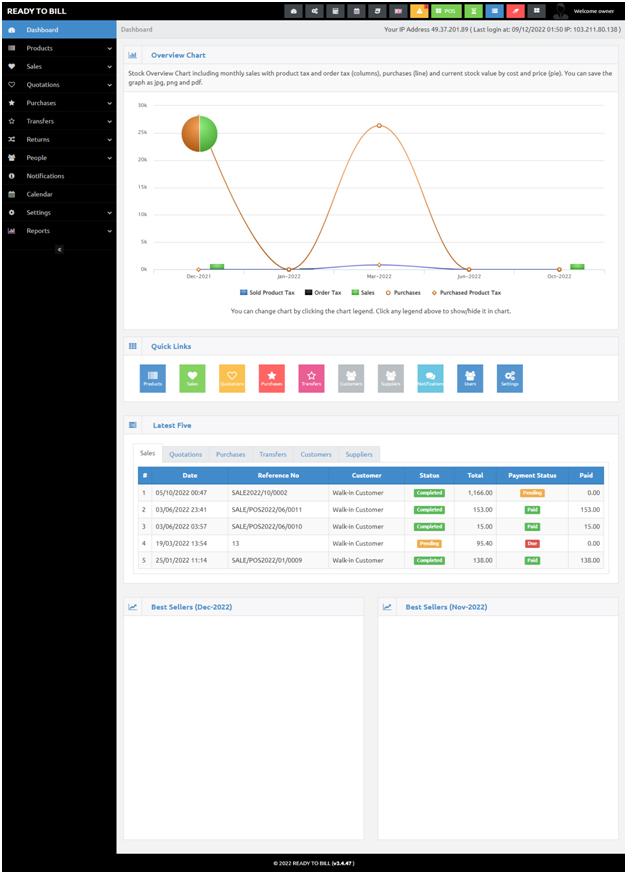Click the green hourglass icon
Image resolution: width=627 pixels, height=874 pixels.
473,11
